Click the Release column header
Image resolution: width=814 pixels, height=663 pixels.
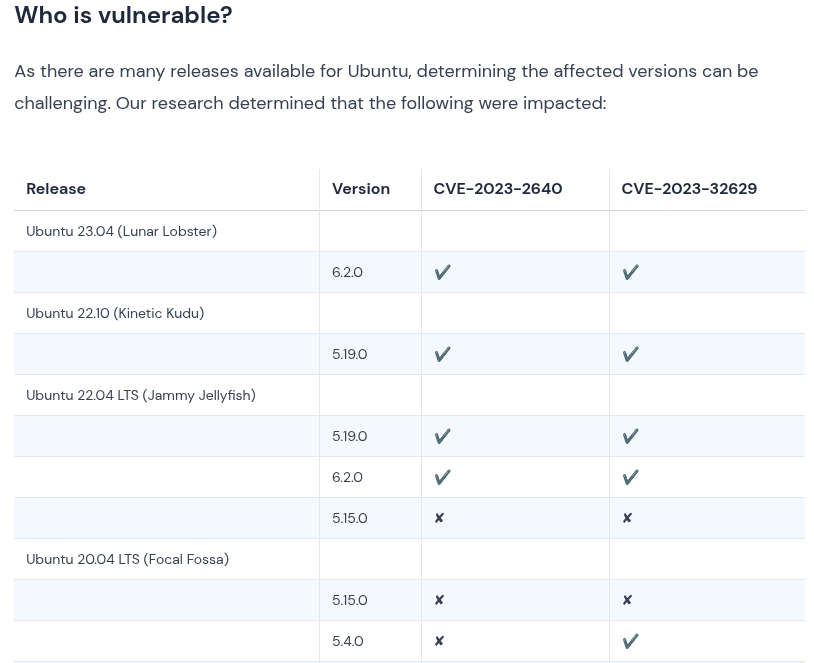point(56,188)
